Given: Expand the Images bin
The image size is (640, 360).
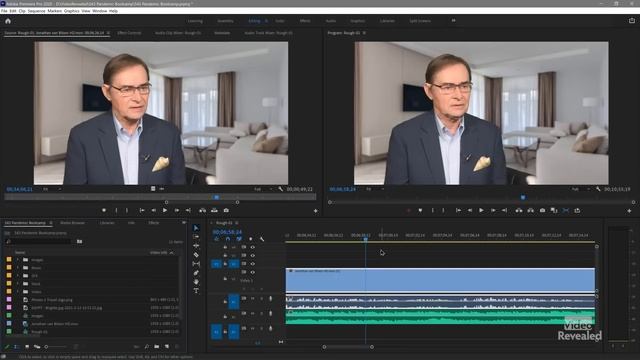Looking at the screenshot, I should coord(18,260).
